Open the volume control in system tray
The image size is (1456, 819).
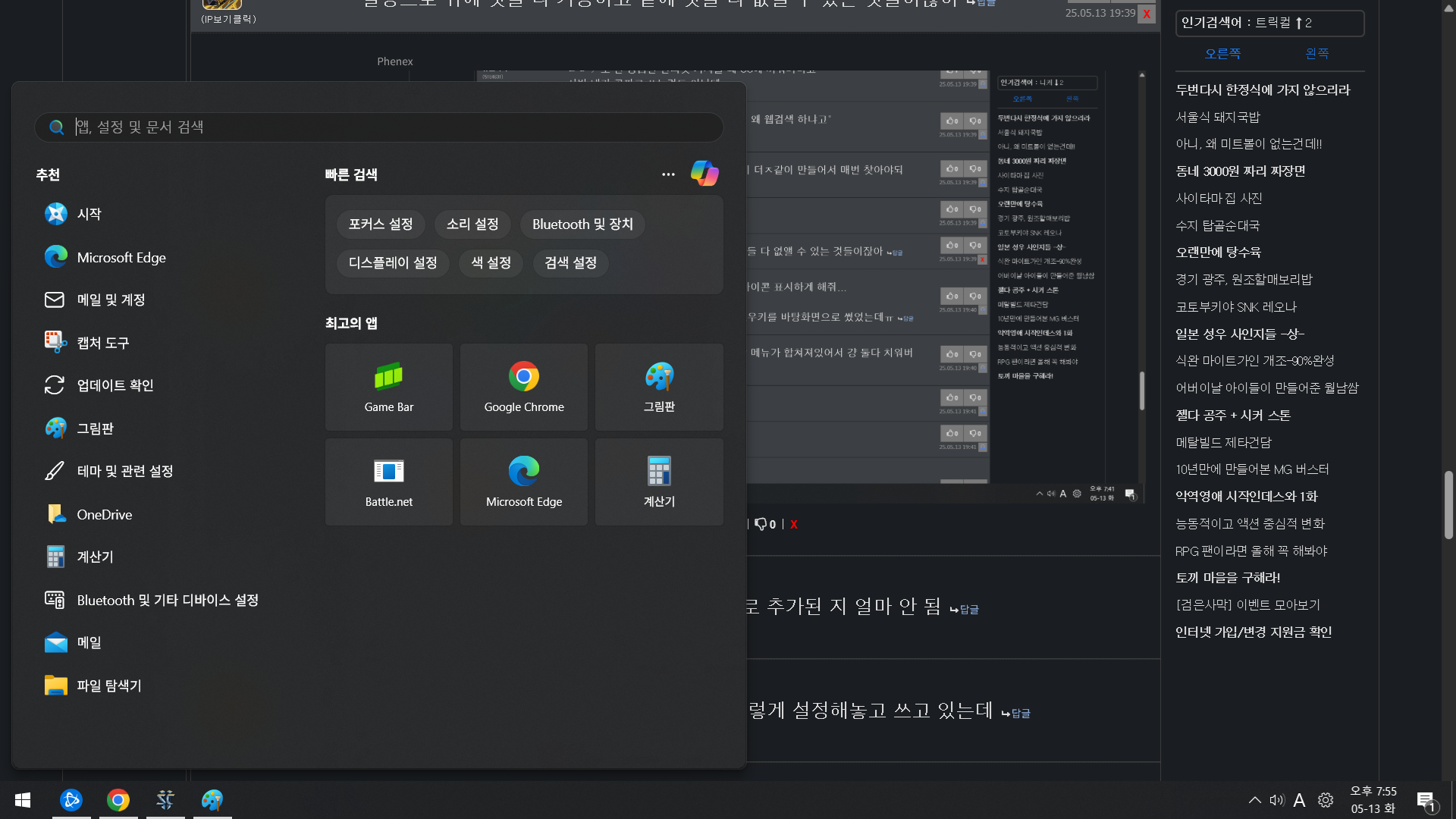(x=1276, y=800)
